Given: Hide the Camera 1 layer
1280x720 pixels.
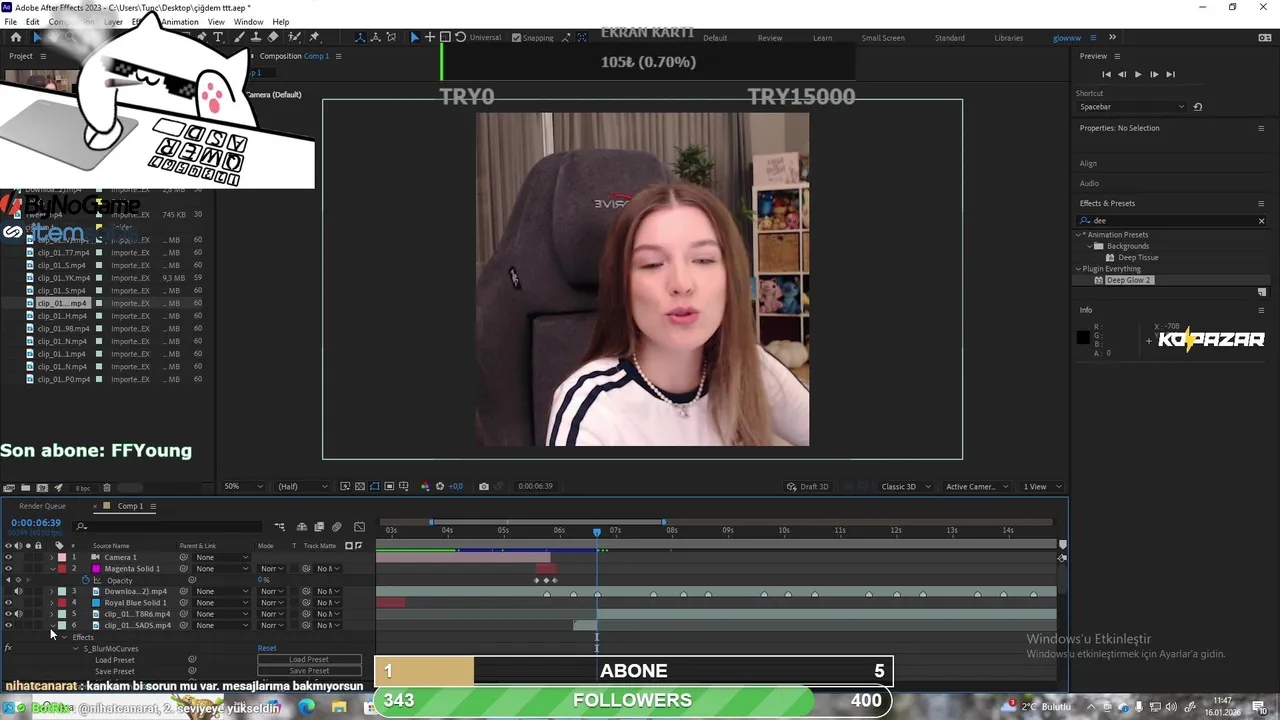Looking at the screenshot, I should click(9, 557).
